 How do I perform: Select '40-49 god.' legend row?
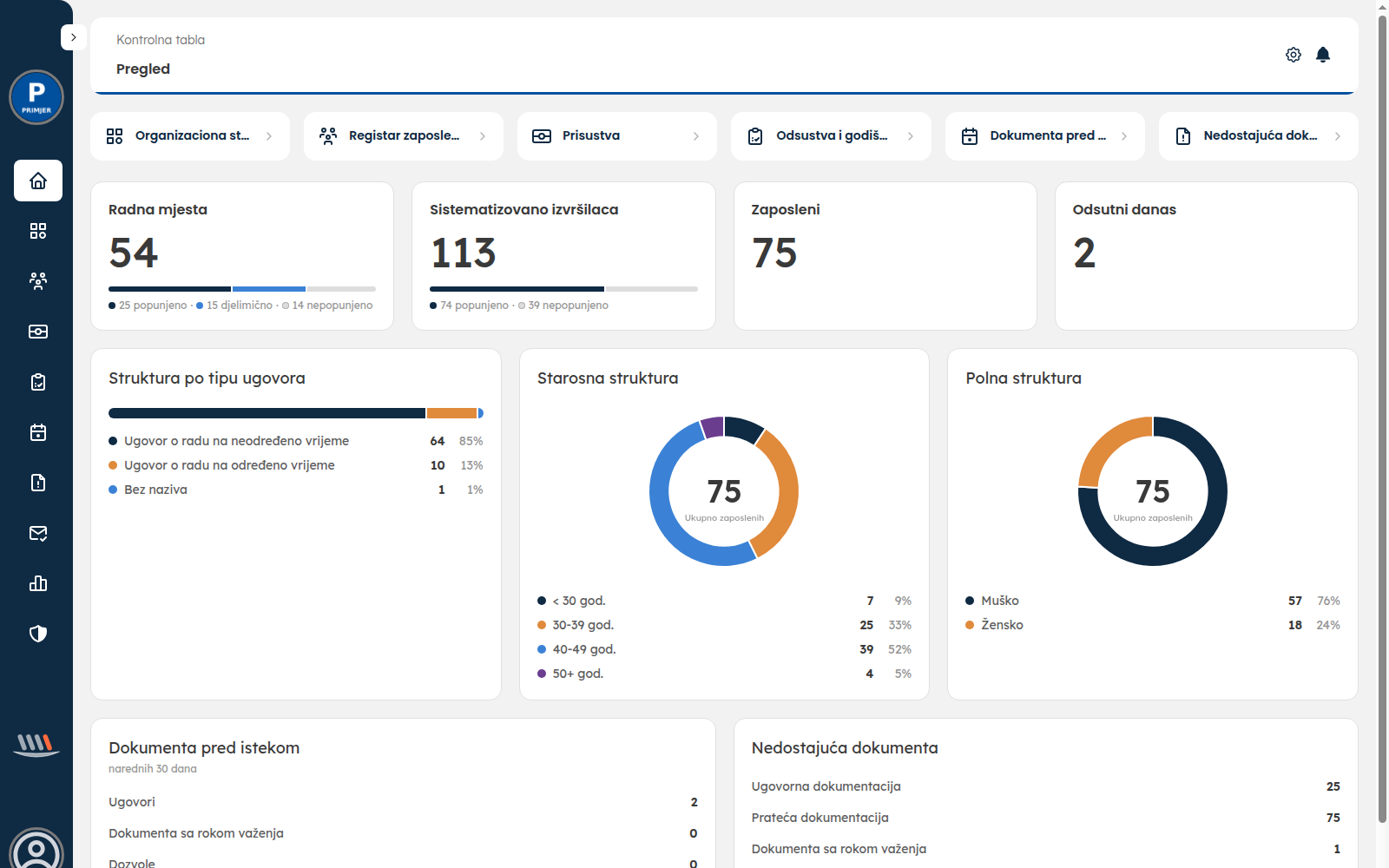click(x=724, y=649)
